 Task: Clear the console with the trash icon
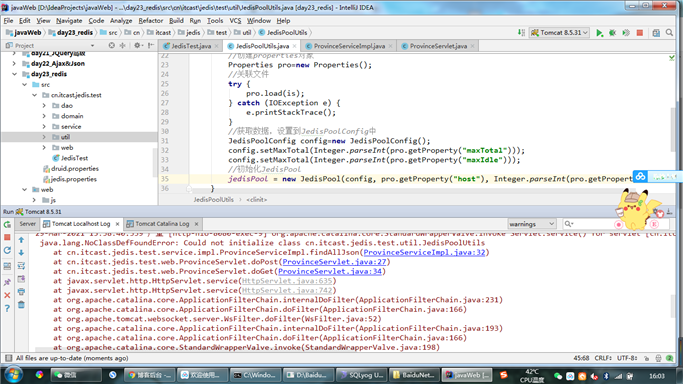[x=21, y=305]
